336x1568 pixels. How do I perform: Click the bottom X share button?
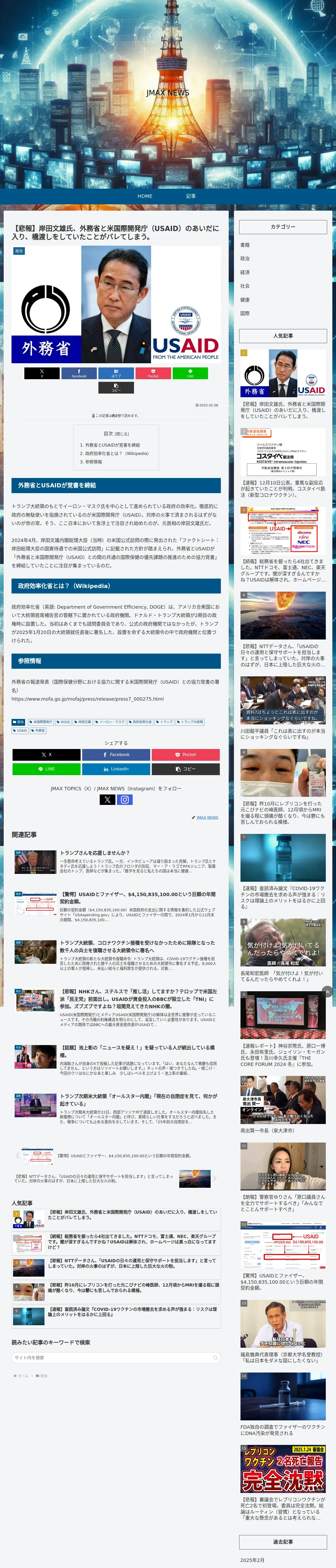click(46, 754)
